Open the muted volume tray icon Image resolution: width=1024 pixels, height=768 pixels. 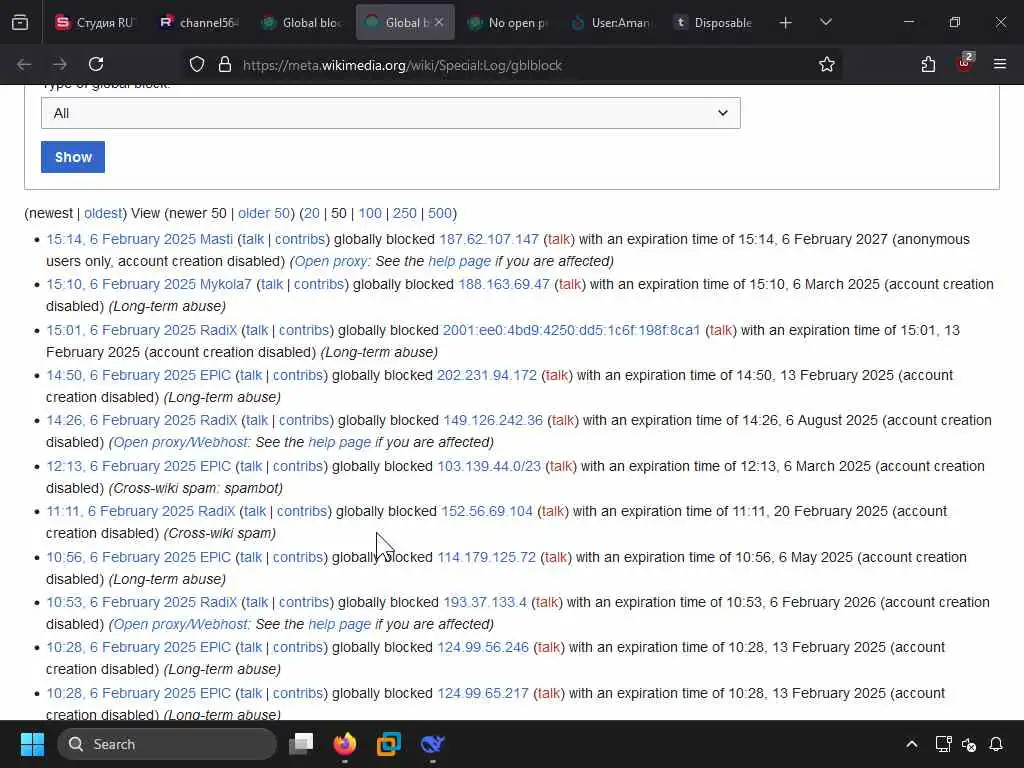point(969,744)
